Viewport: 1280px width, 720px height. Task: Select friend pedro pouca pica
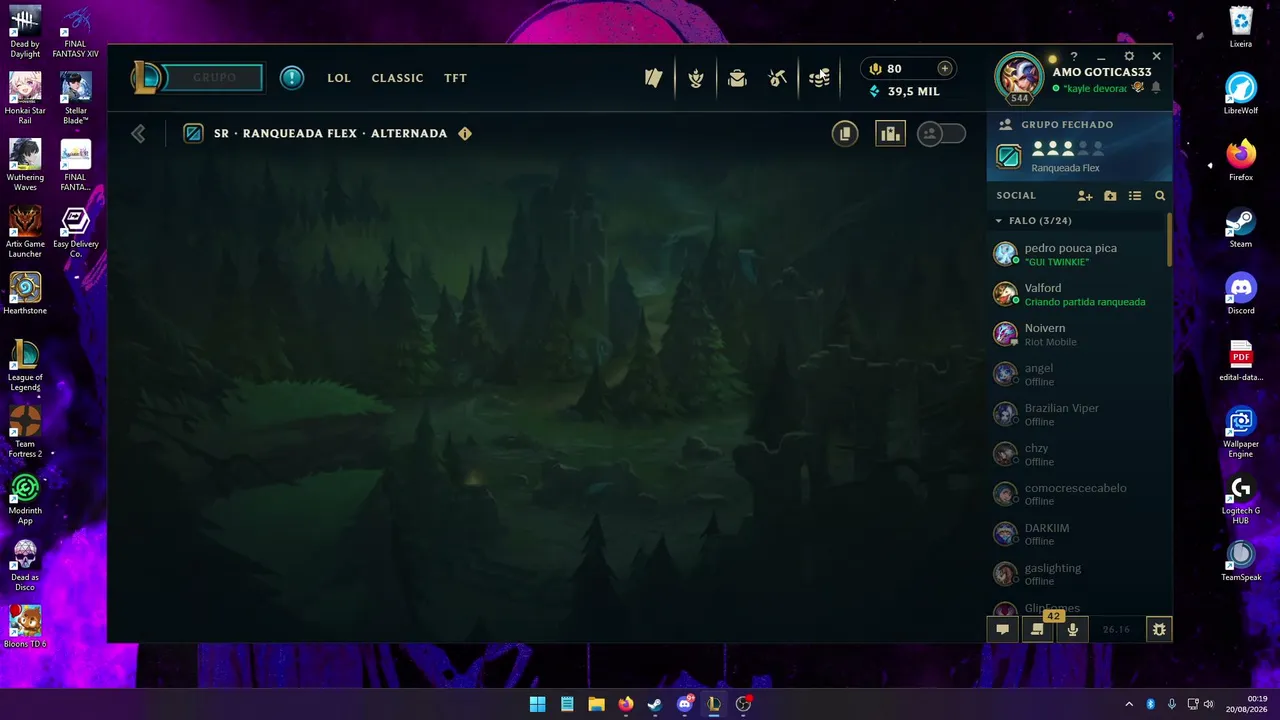[x=1077, y=254]
